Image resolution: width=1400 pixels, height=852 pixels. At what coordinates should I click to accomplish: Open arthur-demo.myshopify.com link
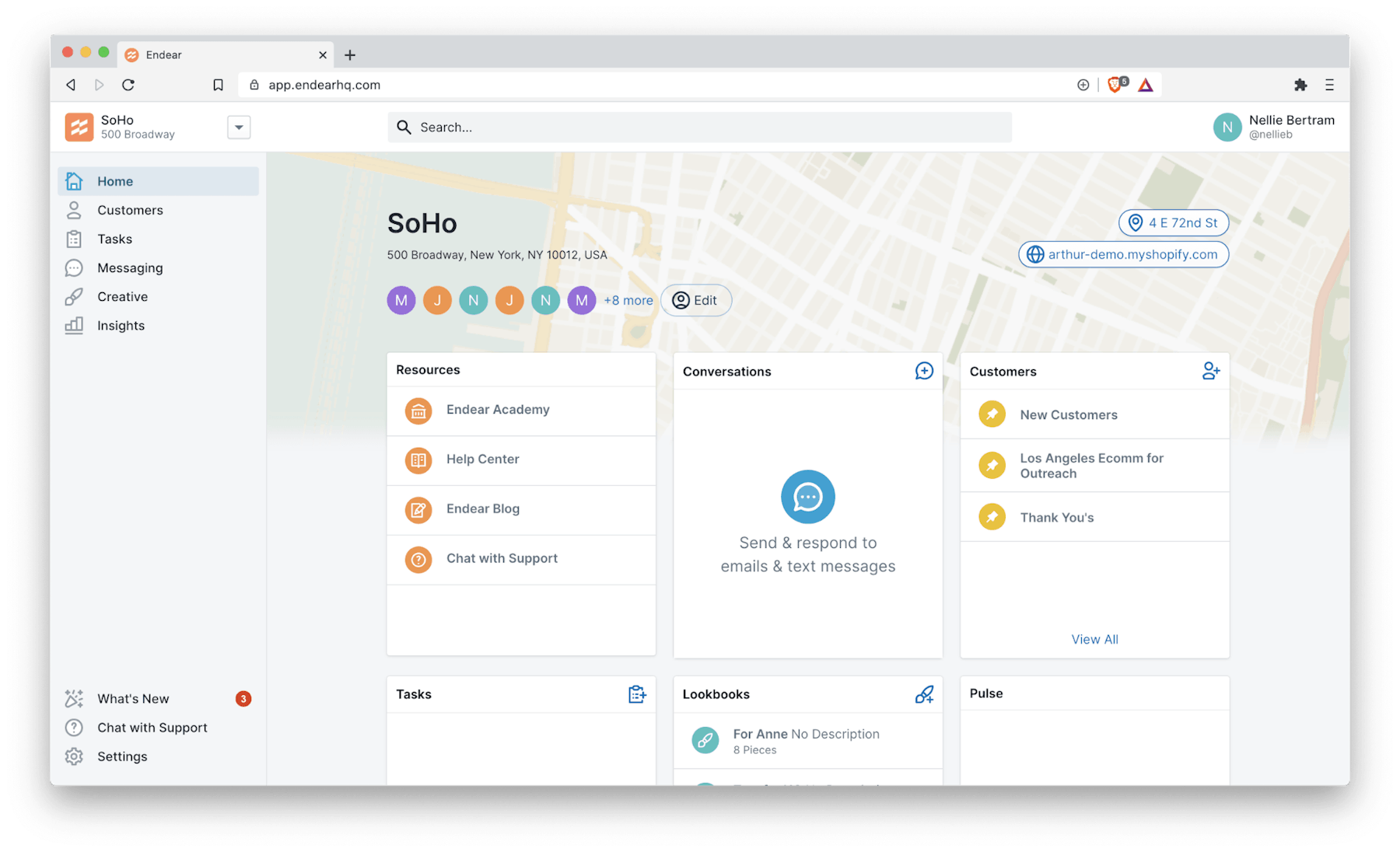point(1124,254)
